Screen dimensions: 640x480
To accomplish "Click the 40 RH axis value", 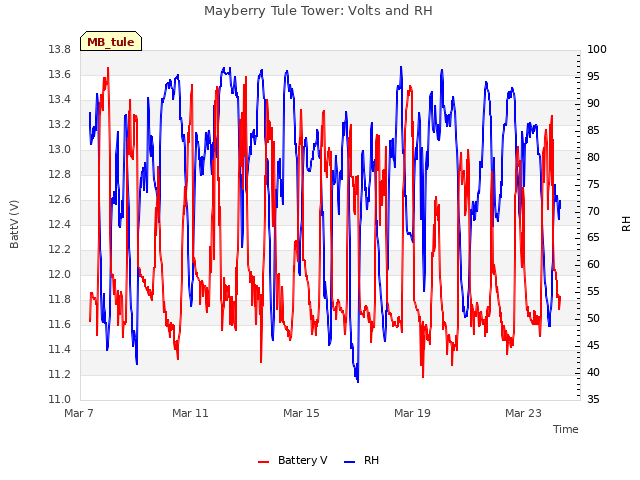I will coord(593,373).
